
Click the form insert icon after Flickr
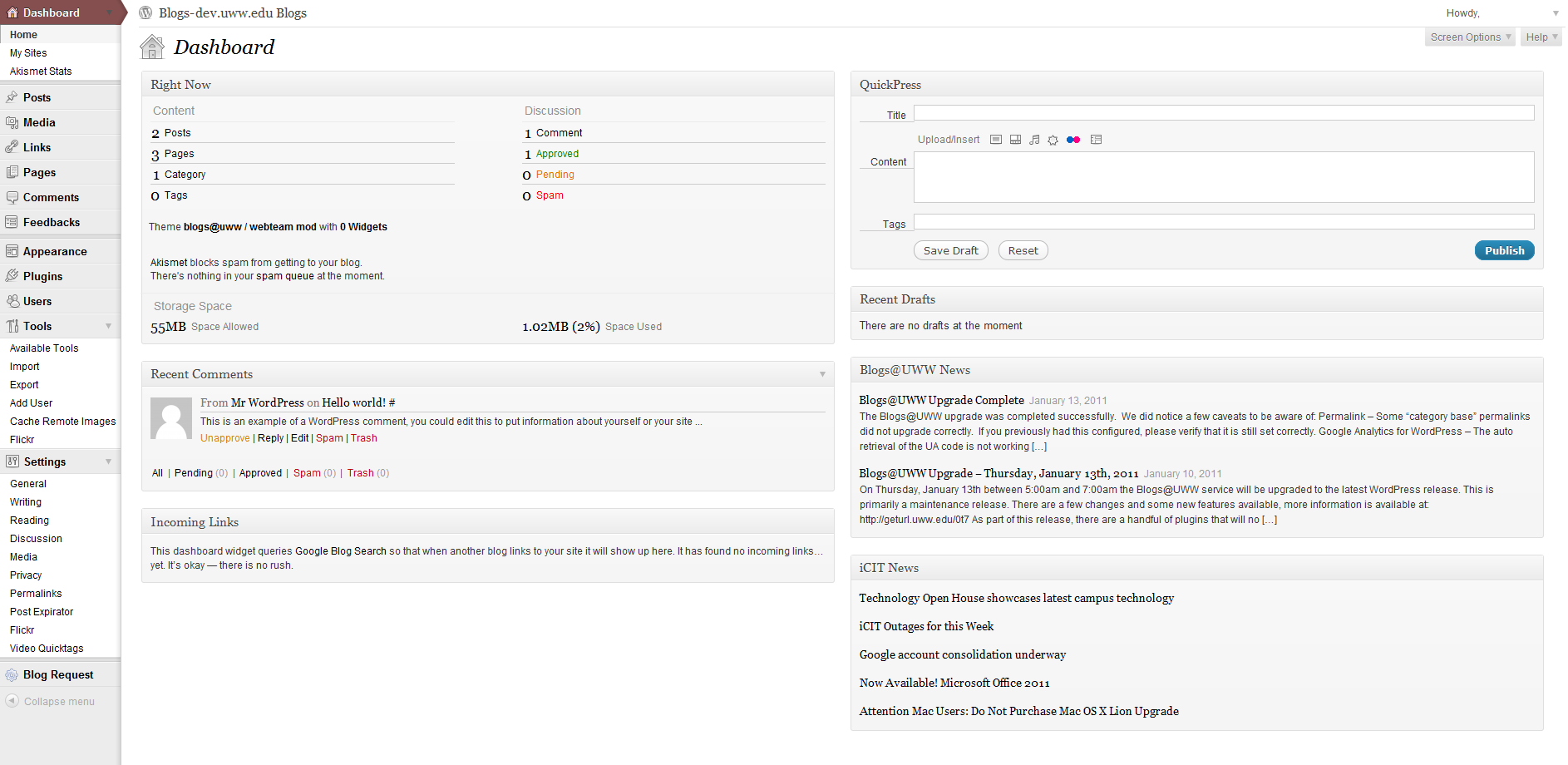coord(1096,140)
